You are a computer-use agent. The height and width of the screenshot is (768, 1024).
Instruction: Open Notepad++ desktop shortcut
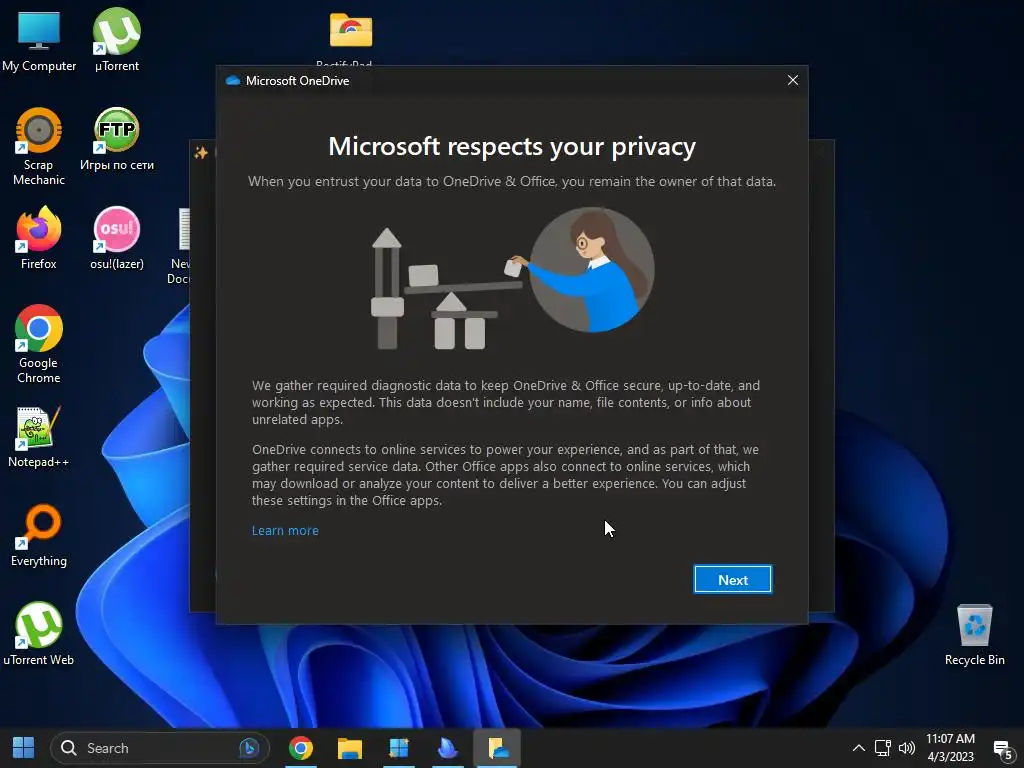click(39, 437)
